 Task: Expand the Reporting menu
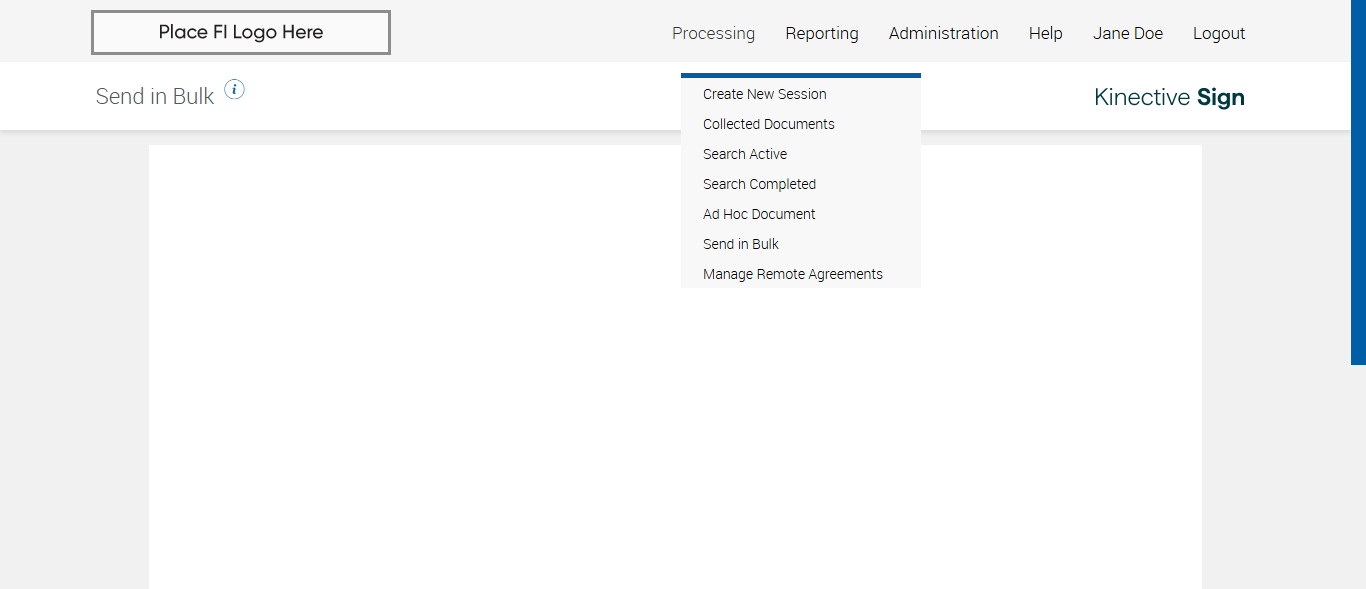(x=821, y=33)
